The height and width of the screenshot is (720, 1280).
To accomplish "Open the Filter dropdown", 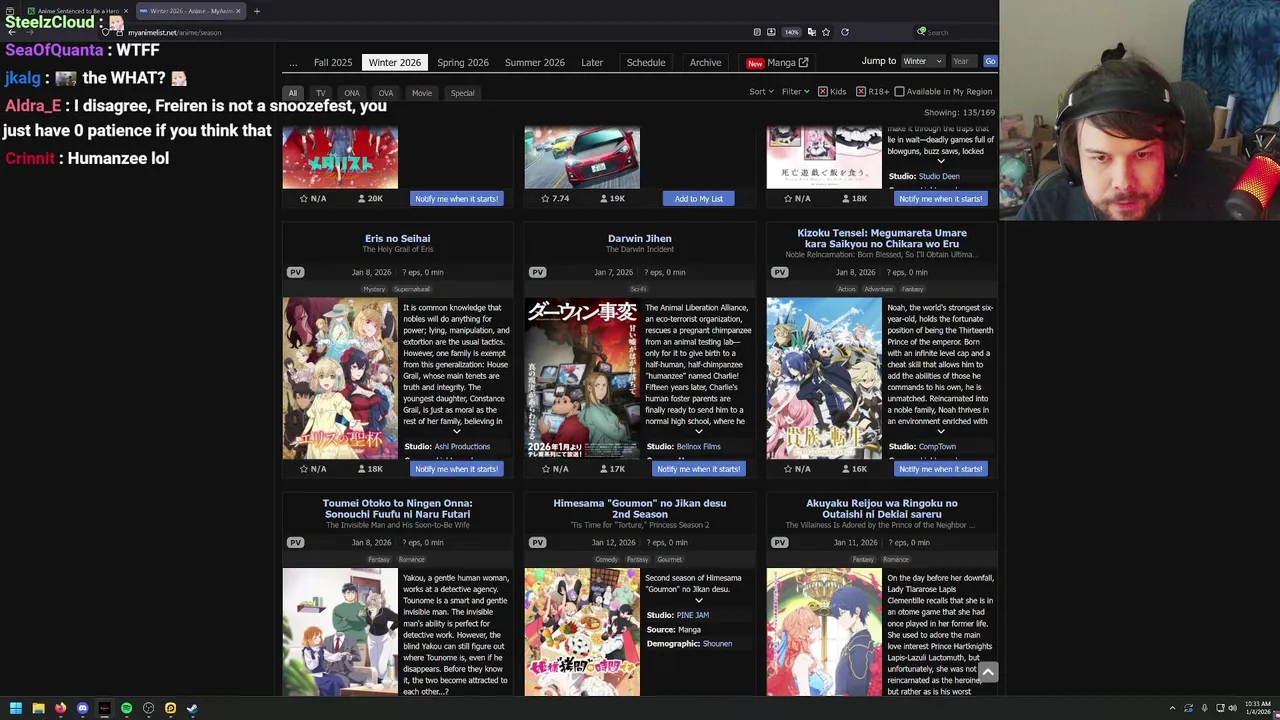I will pyautogui.click(x=795, y=92).
